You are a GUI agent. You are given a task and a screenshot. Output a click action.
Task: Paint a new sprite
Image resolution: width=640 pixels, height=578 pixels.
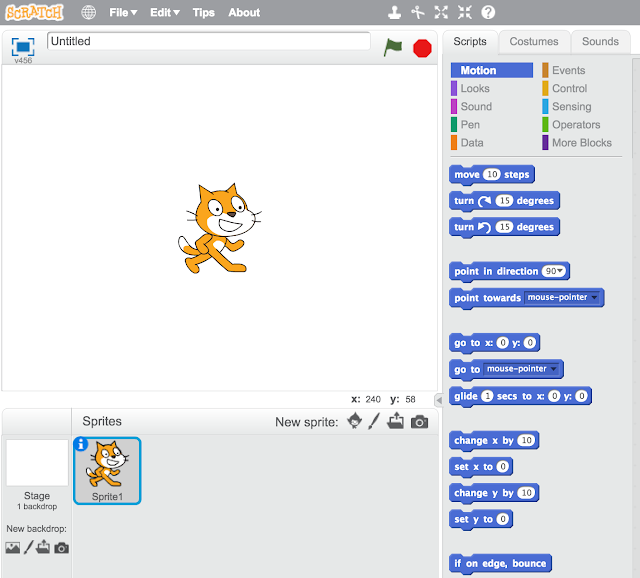(x=374, y=421)
